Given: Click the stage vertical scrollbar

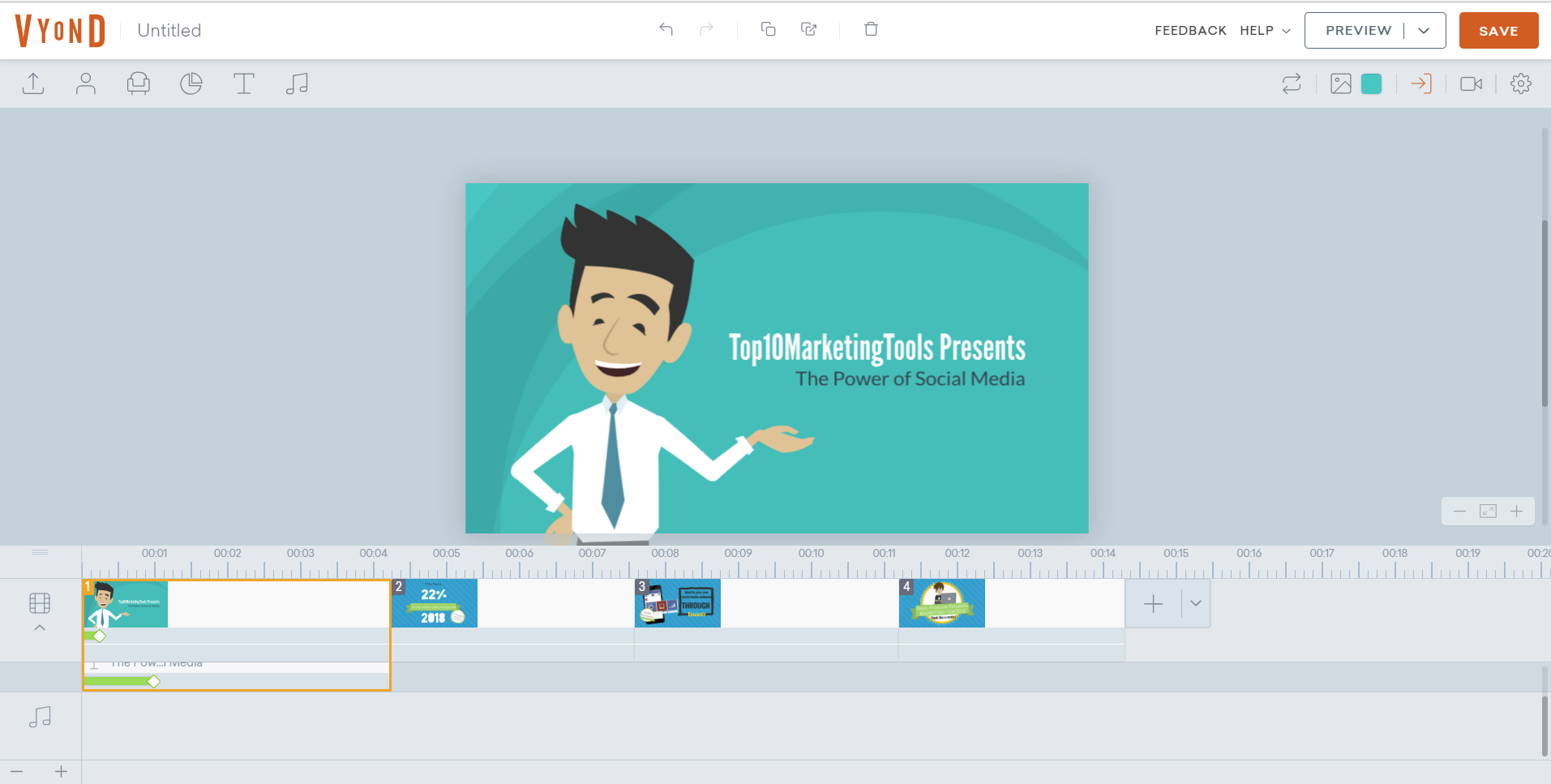Looking at the screenshot, I should [x=1545, y=312].
